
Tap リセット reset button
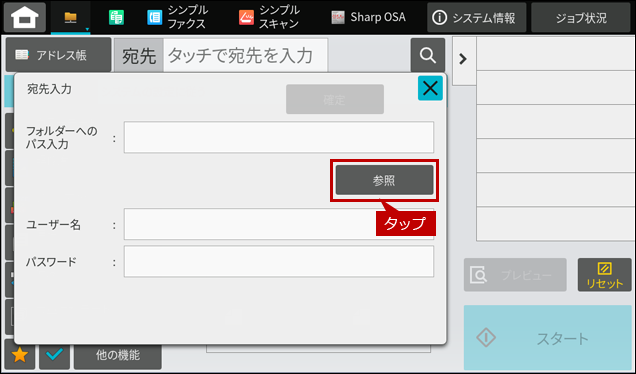click(604, 275)
